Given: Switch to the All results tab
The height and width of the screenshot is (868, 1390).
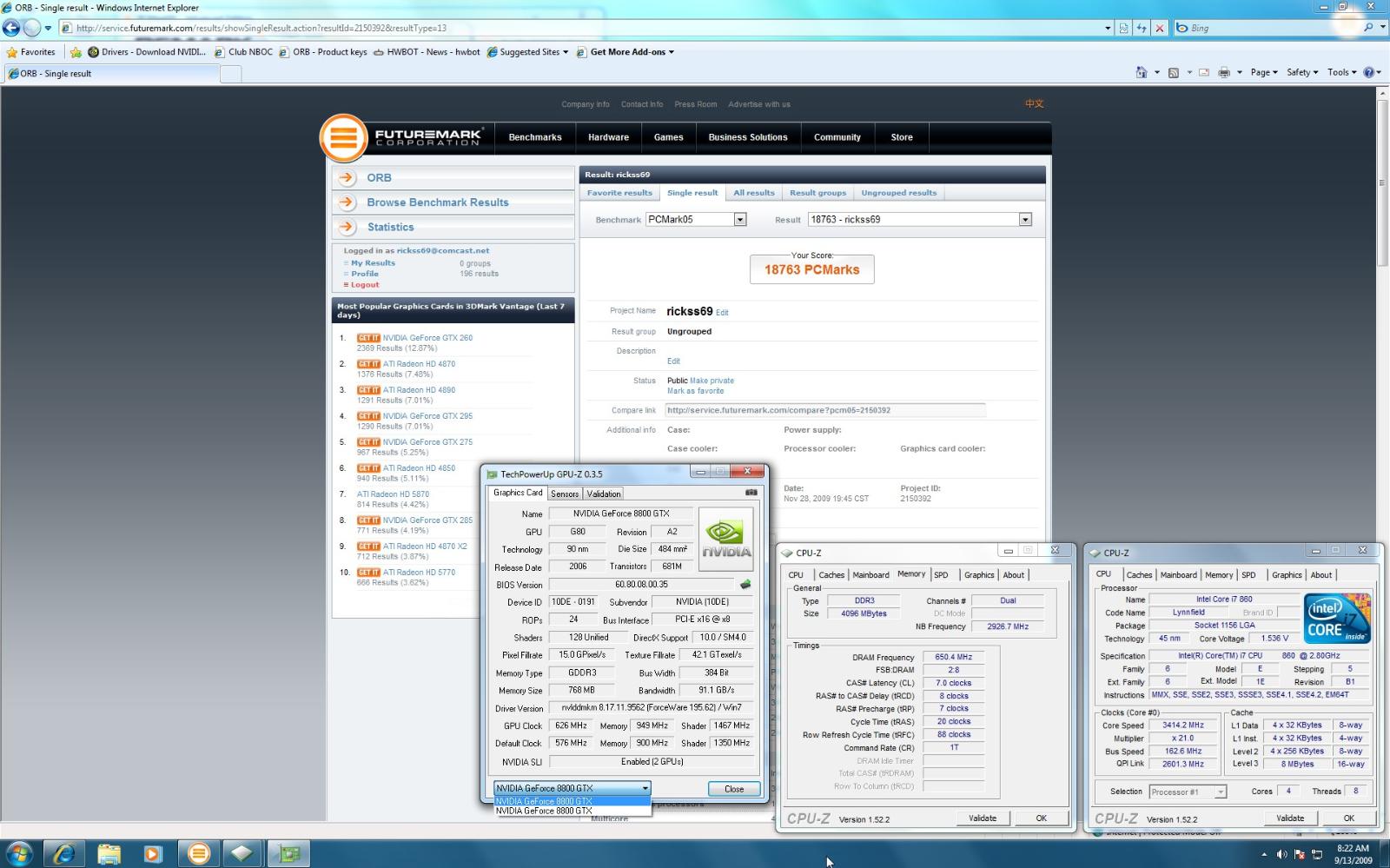Looking at the screenshot, I should point(754,193).
